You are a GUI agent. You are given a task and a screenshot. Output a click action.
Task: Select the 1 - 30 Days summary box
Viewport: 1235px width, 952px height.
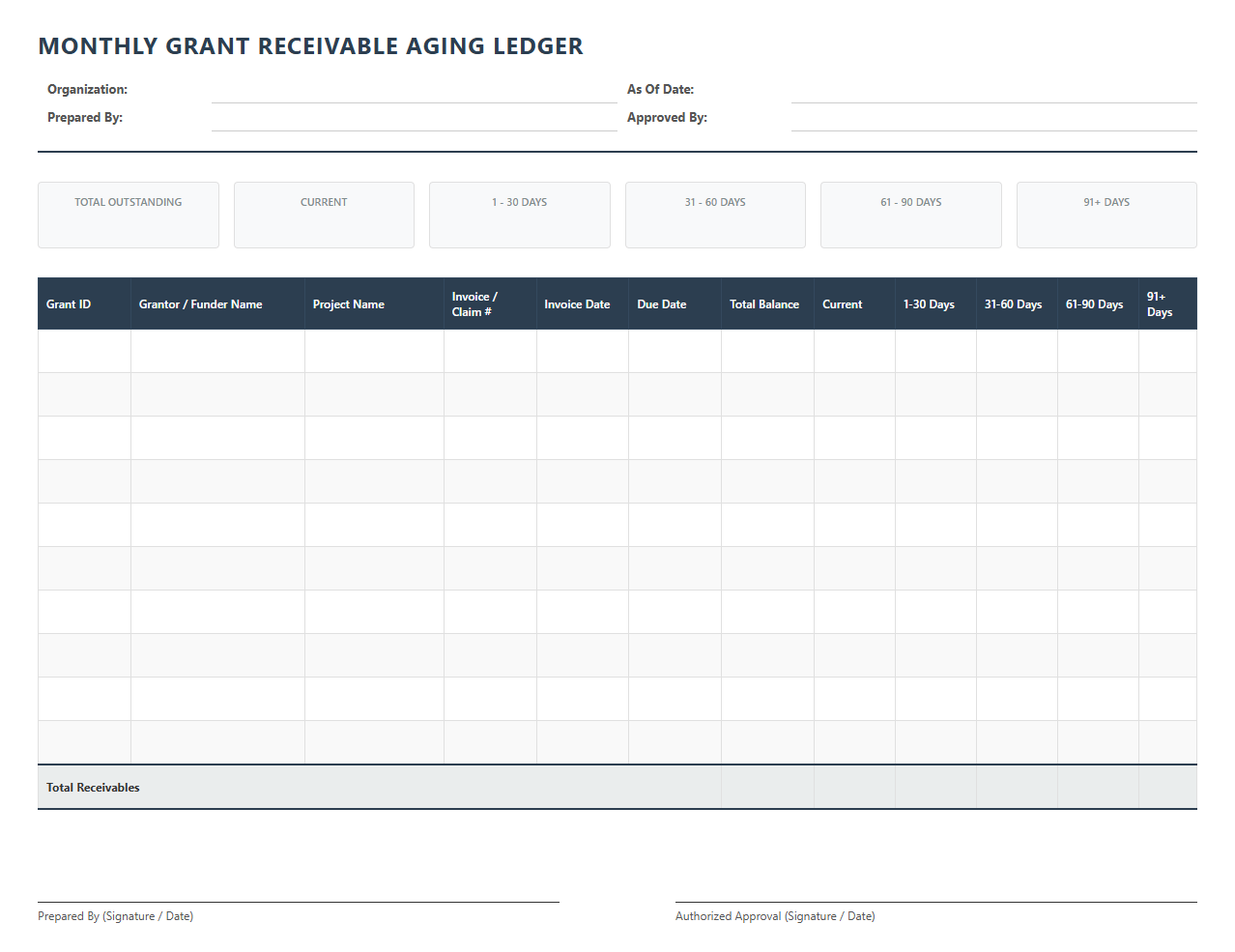click(x=520, y=215)
